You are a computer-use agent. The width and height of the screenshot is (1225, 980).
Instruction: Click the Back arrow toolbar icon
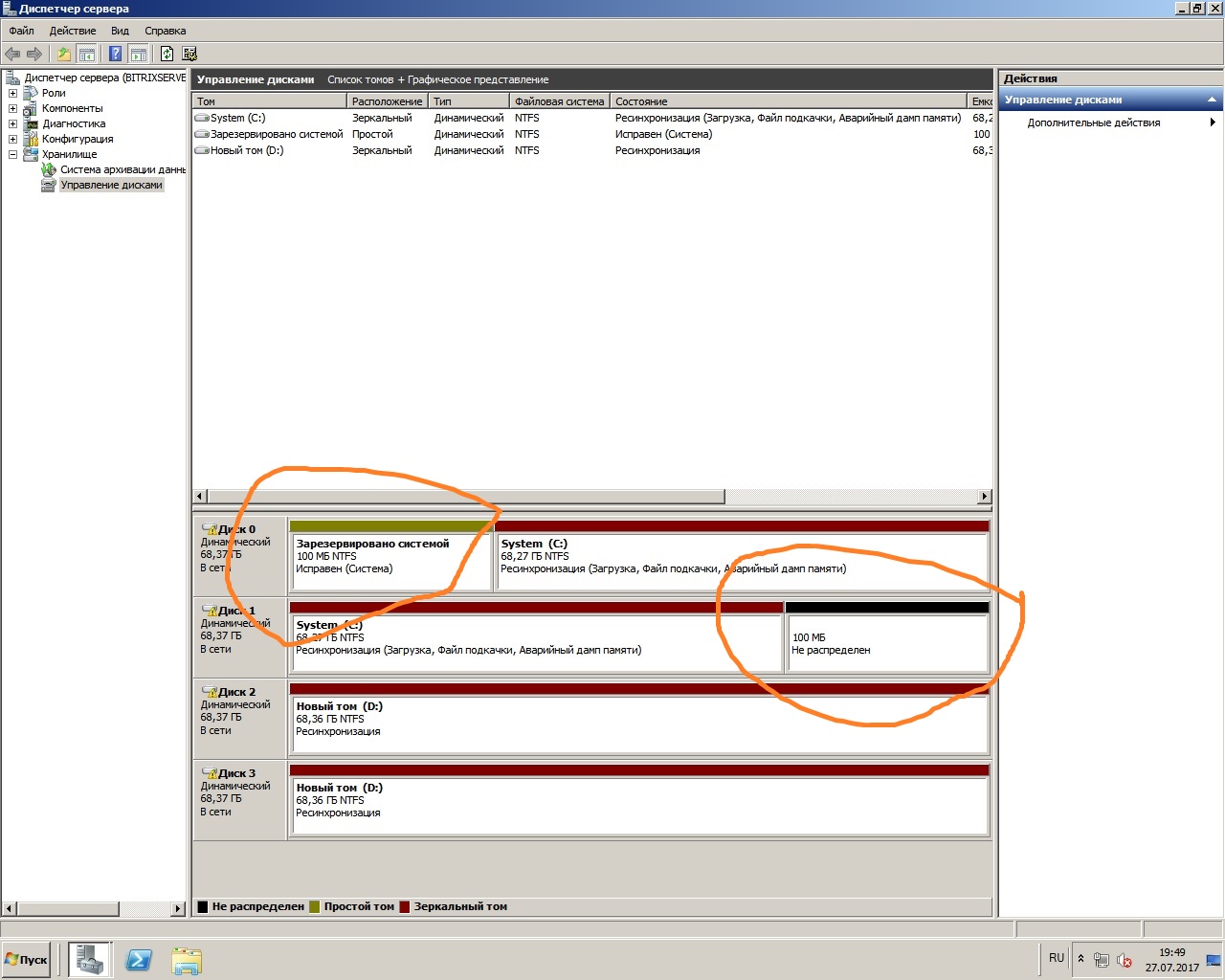point(12,54)
